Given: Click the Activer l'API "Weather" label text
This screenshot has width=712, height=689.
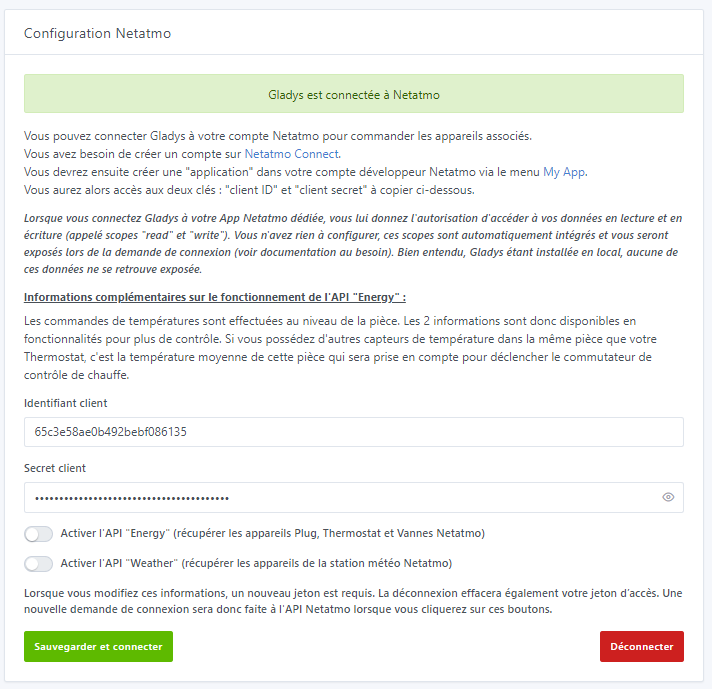Looking at the screenshot, I should [256, 563].
